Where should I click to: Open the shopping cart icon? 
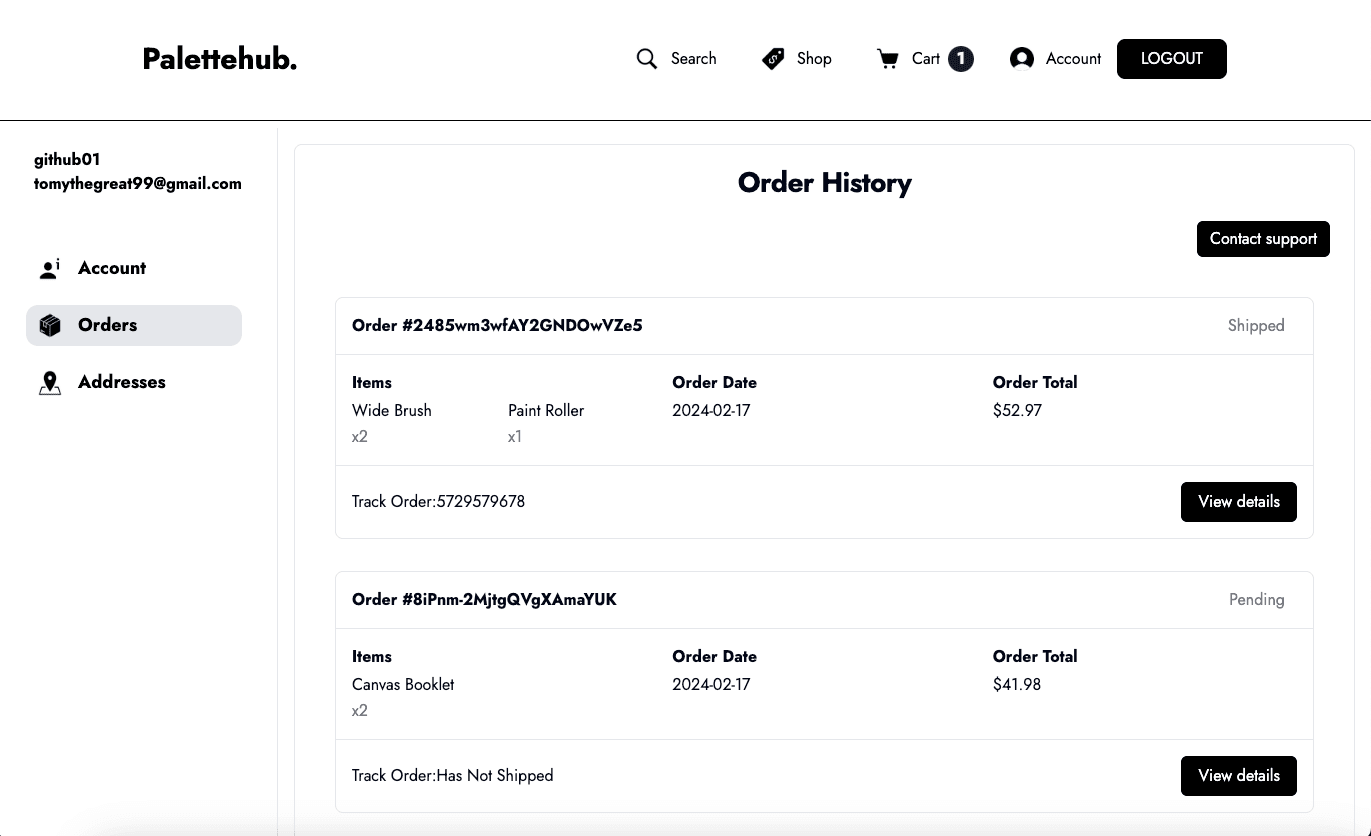887,59
